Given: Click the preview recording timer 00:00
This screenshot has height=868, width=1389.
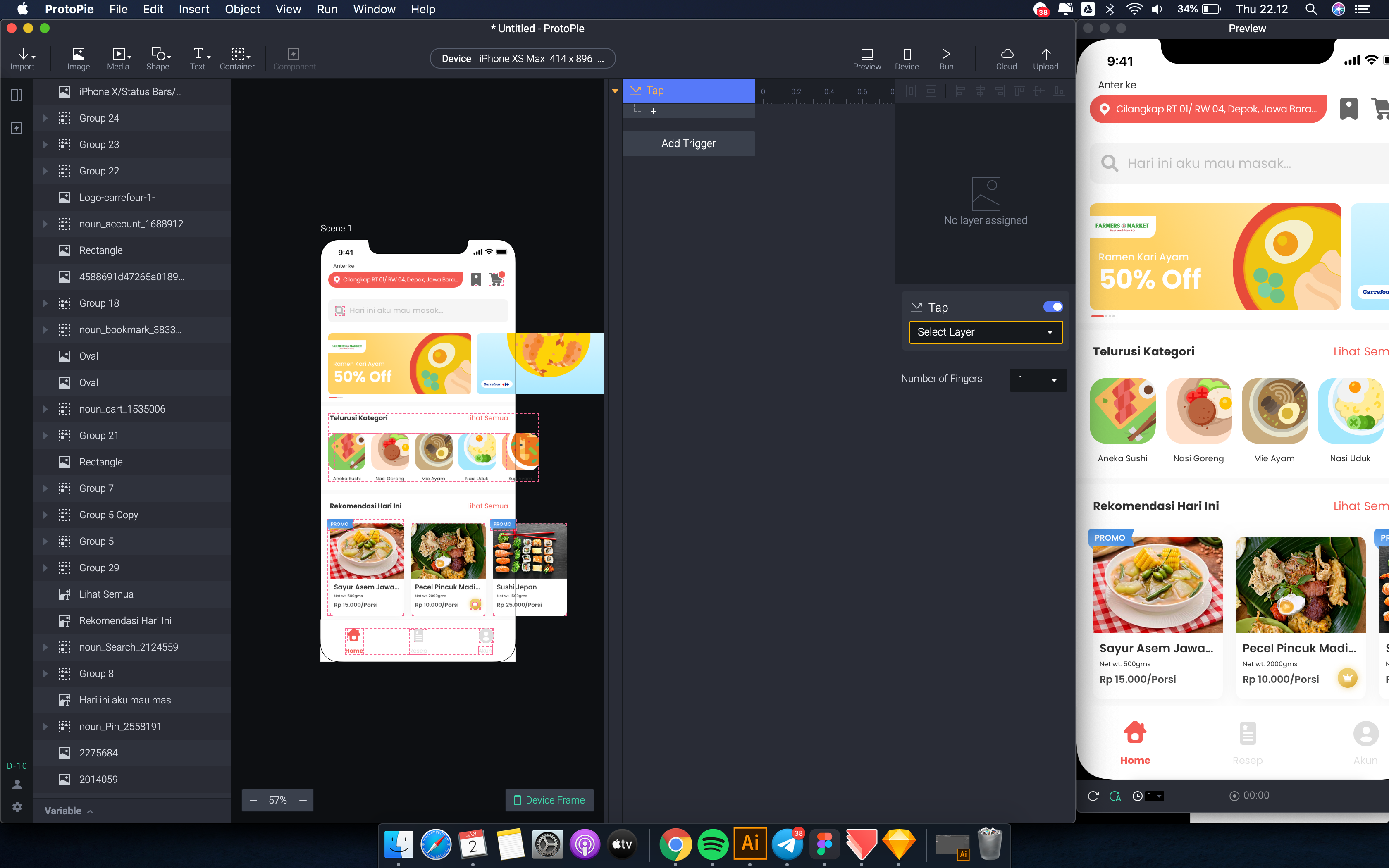Looking at the screenshot, I should point(1249,795).
